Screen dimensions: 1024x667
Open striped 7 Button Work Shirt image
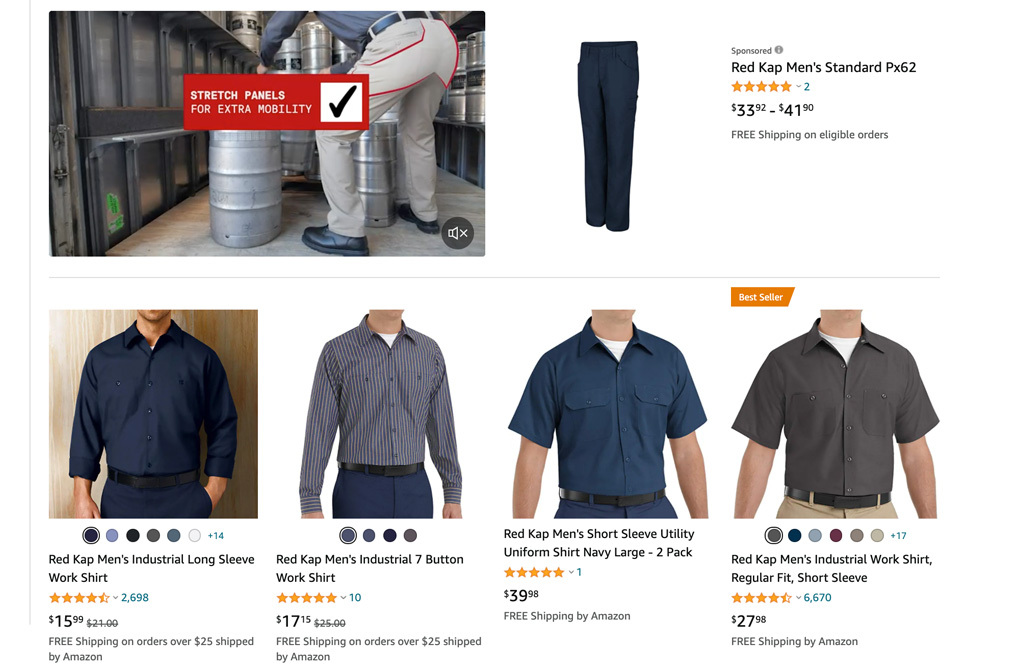[x=381, y=414]
